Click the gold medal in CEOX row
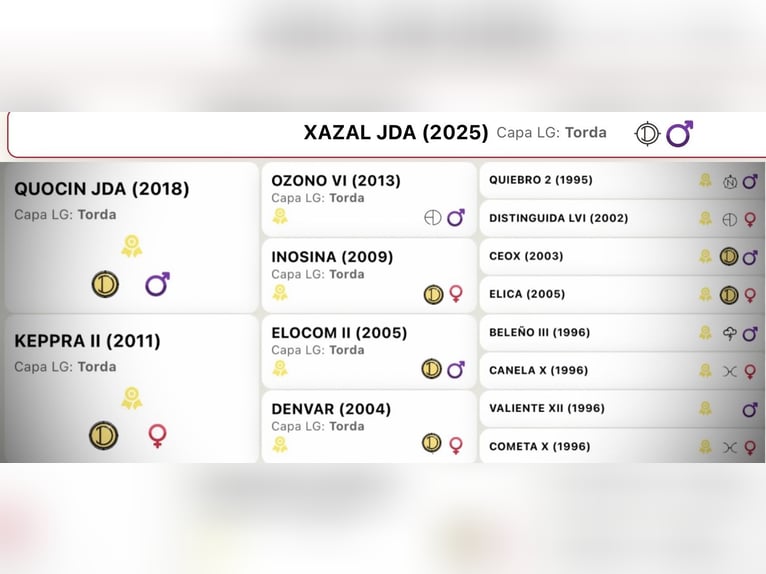 pos(728,256)
